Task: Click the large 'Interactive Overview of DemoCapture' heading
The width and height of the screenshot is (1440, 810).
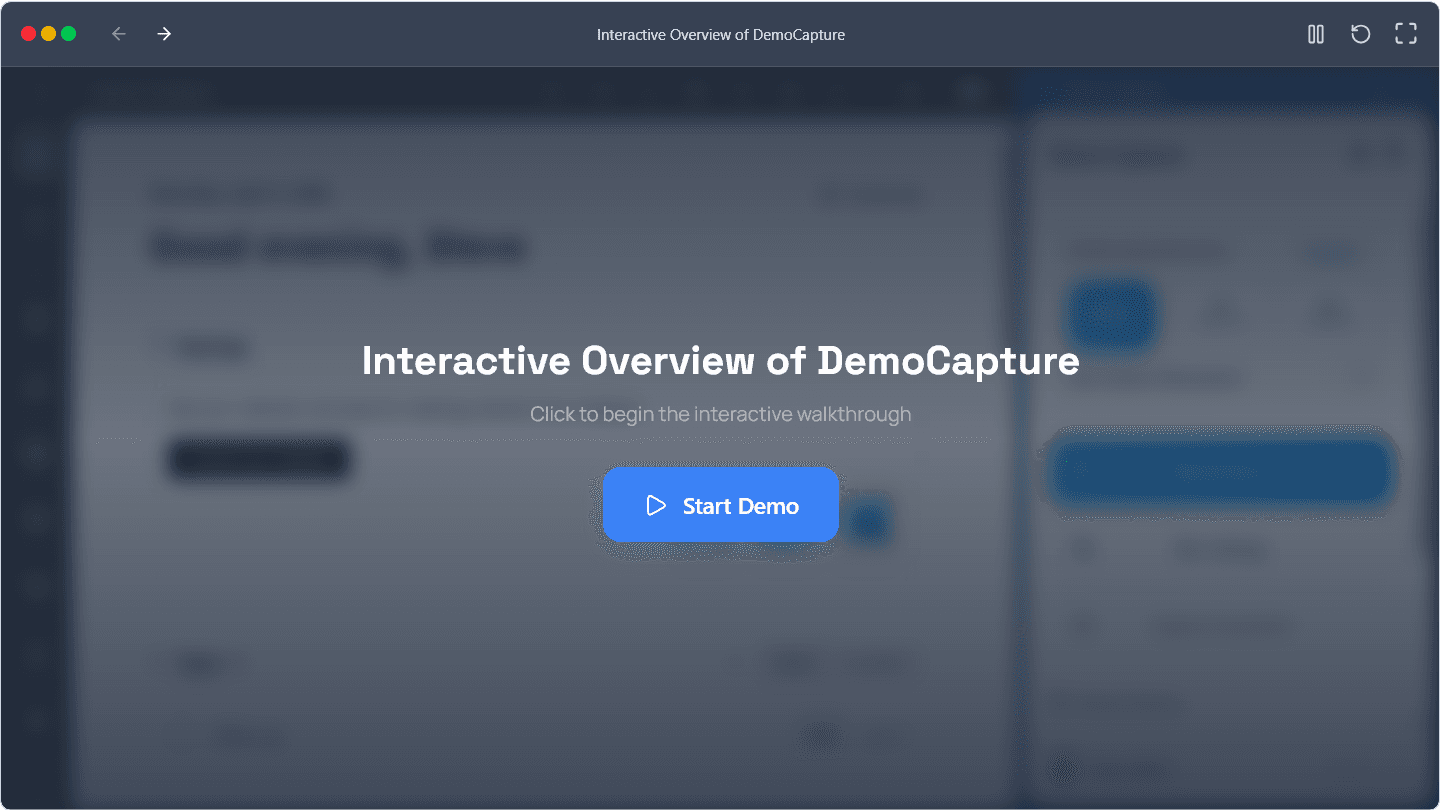Action: 720,361
